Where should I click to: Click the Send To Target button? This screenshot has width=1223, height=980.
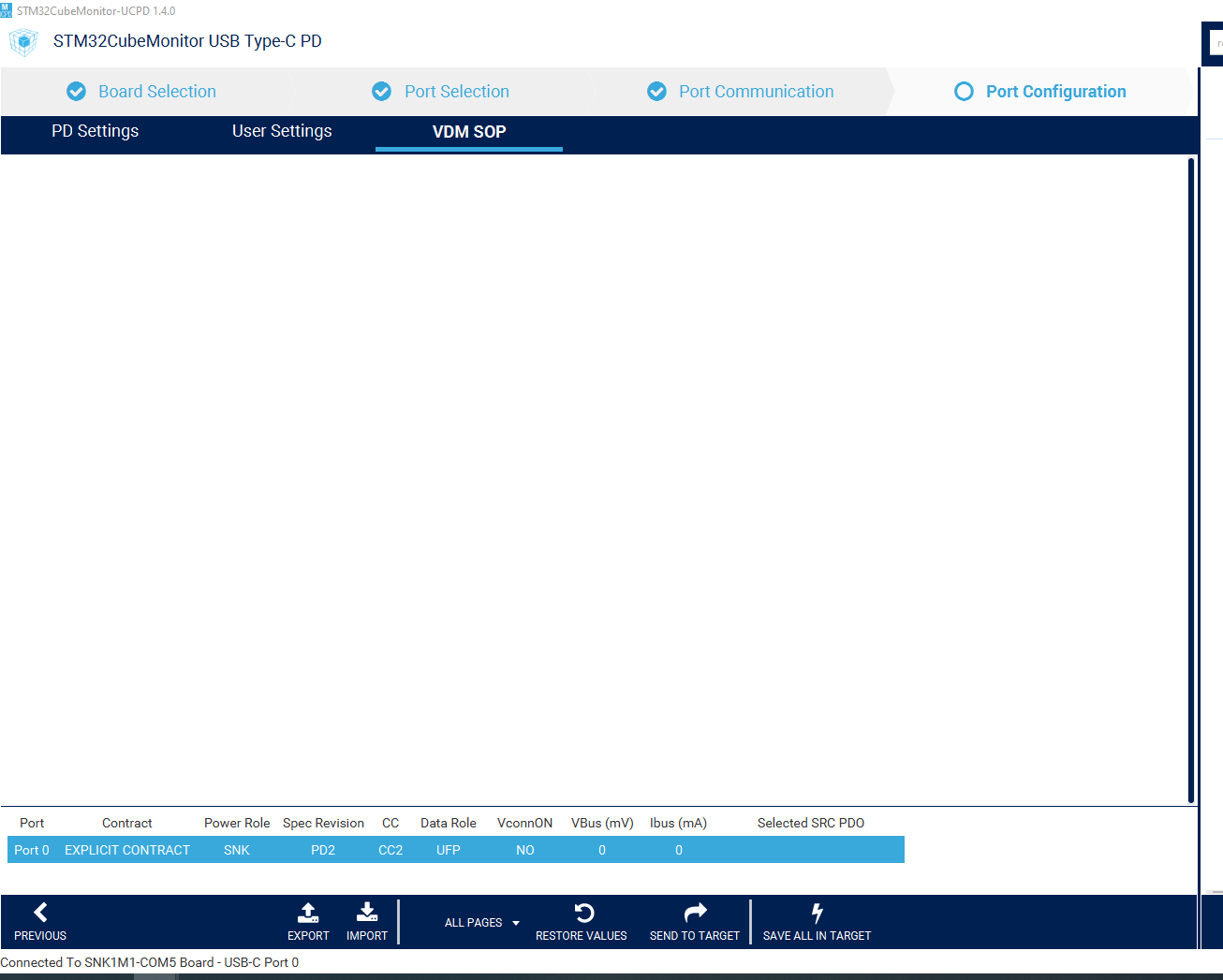click(x=695, y=922)
